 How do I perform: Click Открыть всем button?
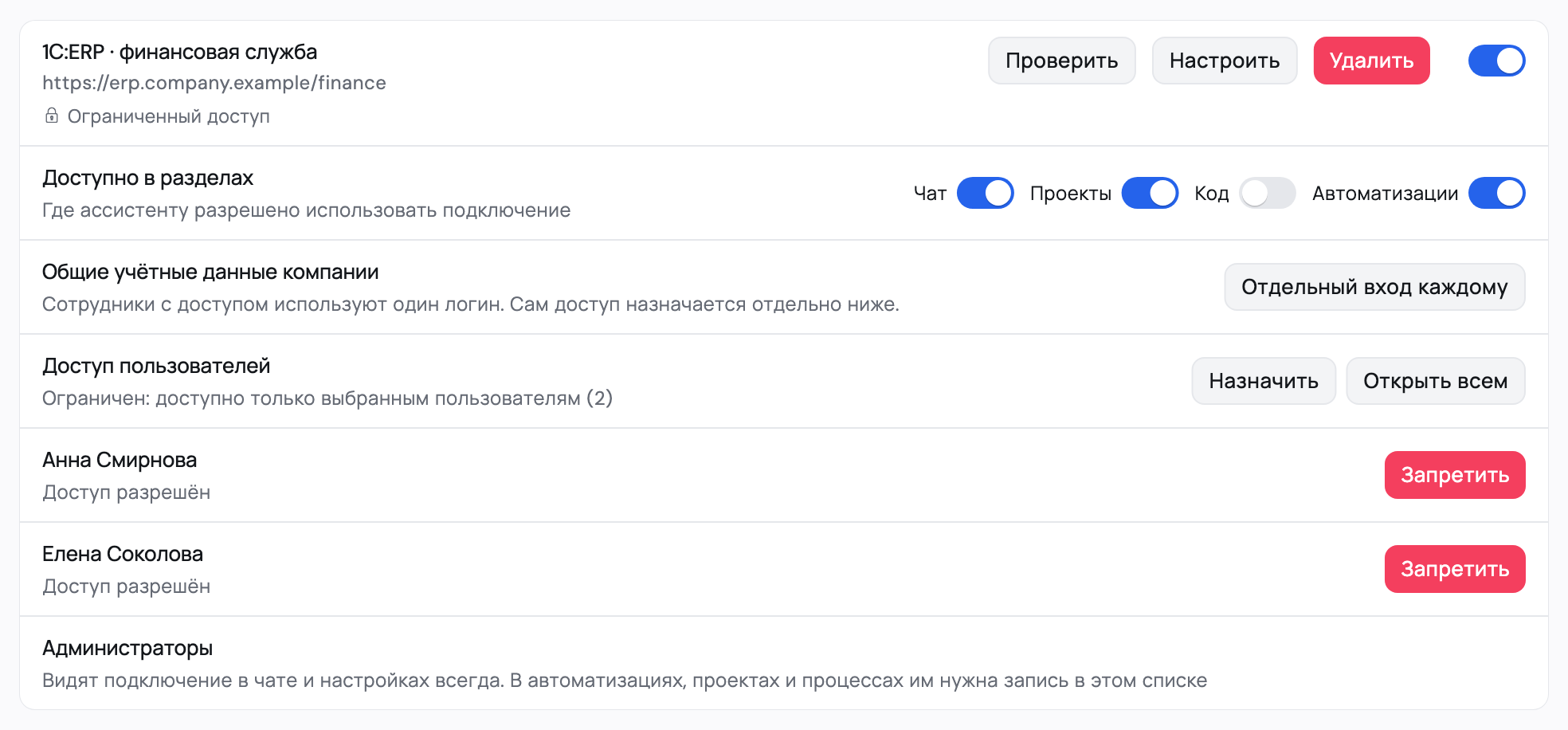tap(1435, 381)
